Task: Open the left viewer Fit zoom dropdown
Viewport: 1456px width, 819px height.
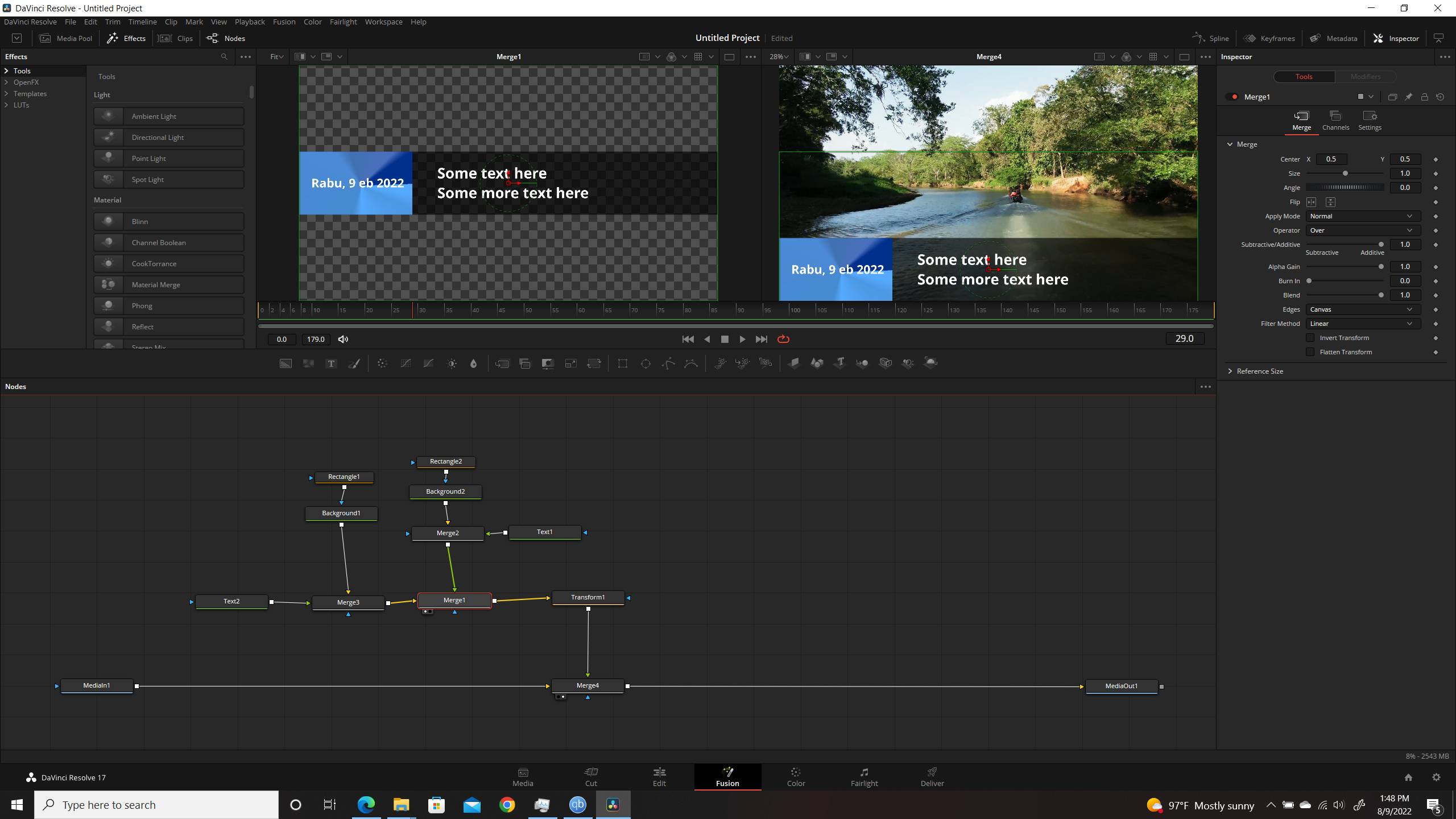Action: 277,57
